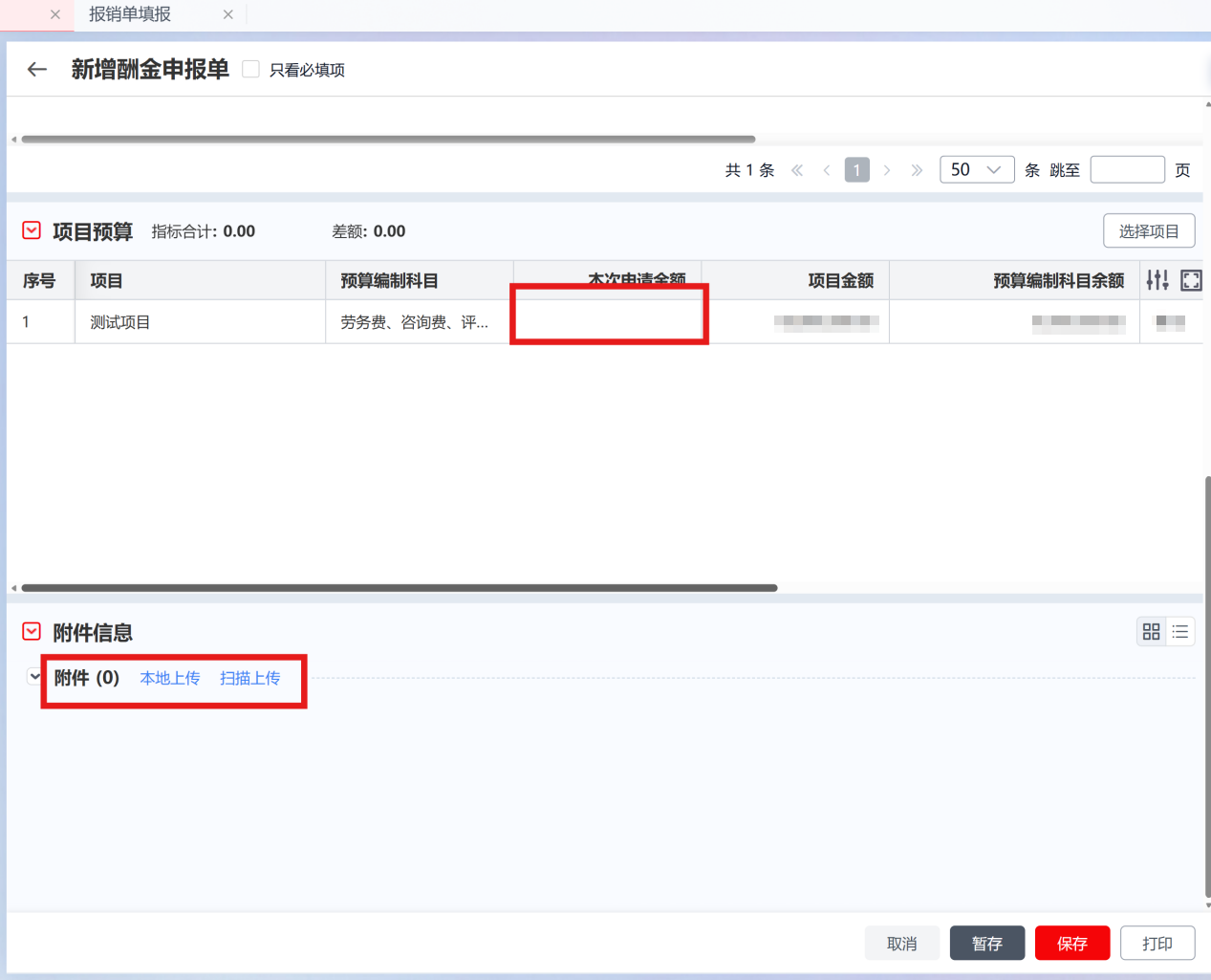
Task: Switch to the 报销单填报 tab
Action: [x=130, y=14]
